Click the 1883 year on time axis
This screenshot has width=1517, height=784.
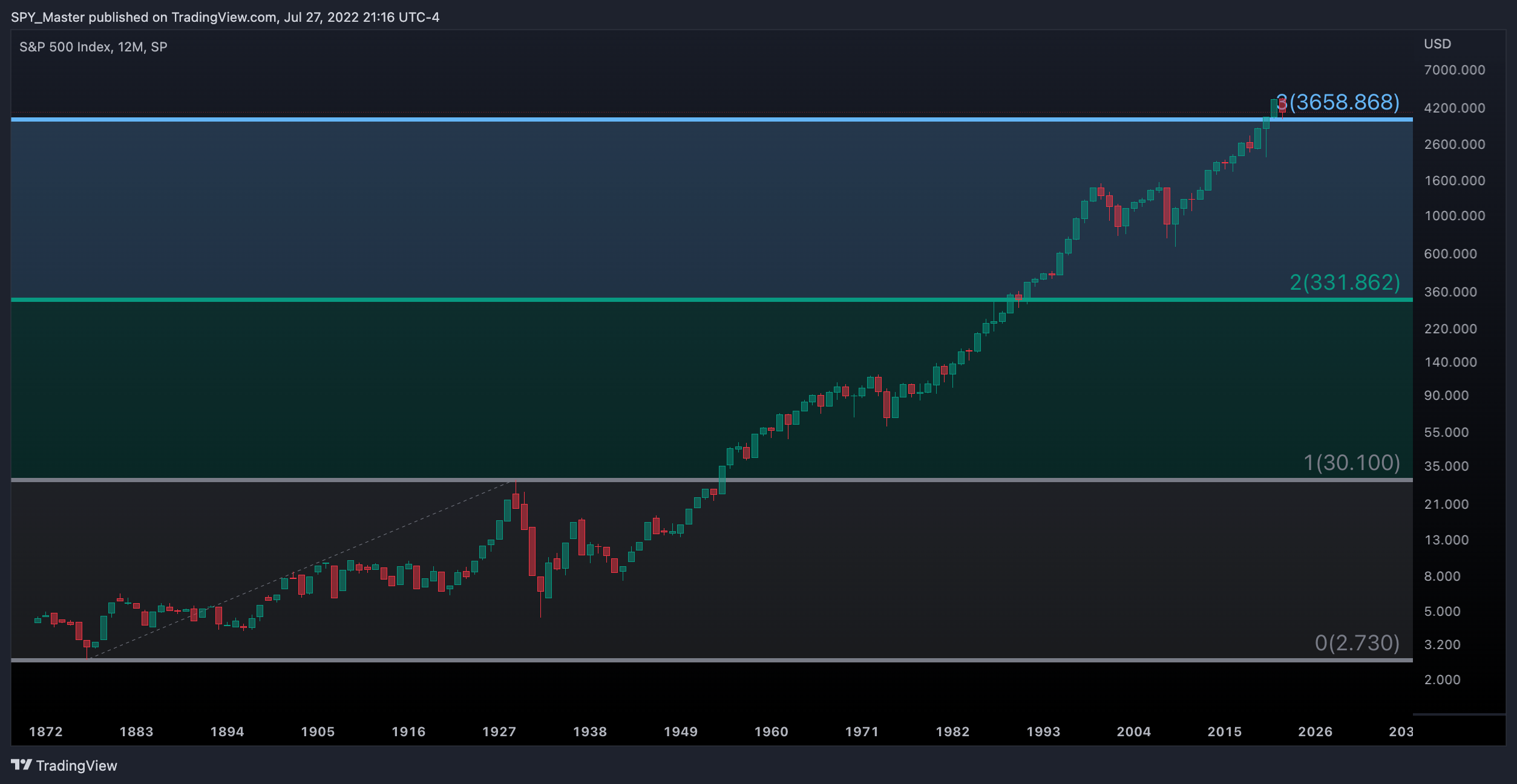[137, 732]
